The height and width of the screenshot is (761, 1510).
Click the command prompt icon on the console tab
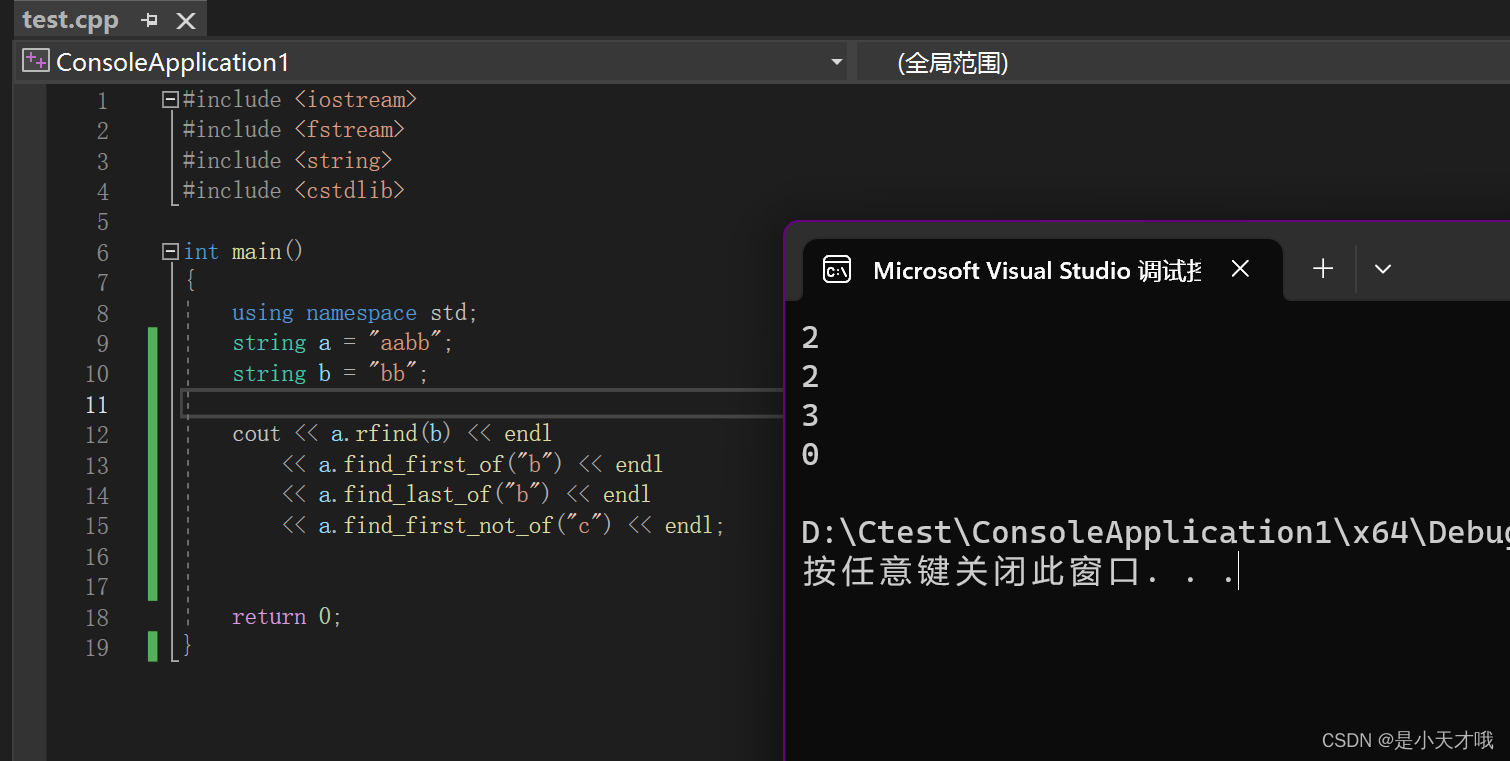point(836,269)
